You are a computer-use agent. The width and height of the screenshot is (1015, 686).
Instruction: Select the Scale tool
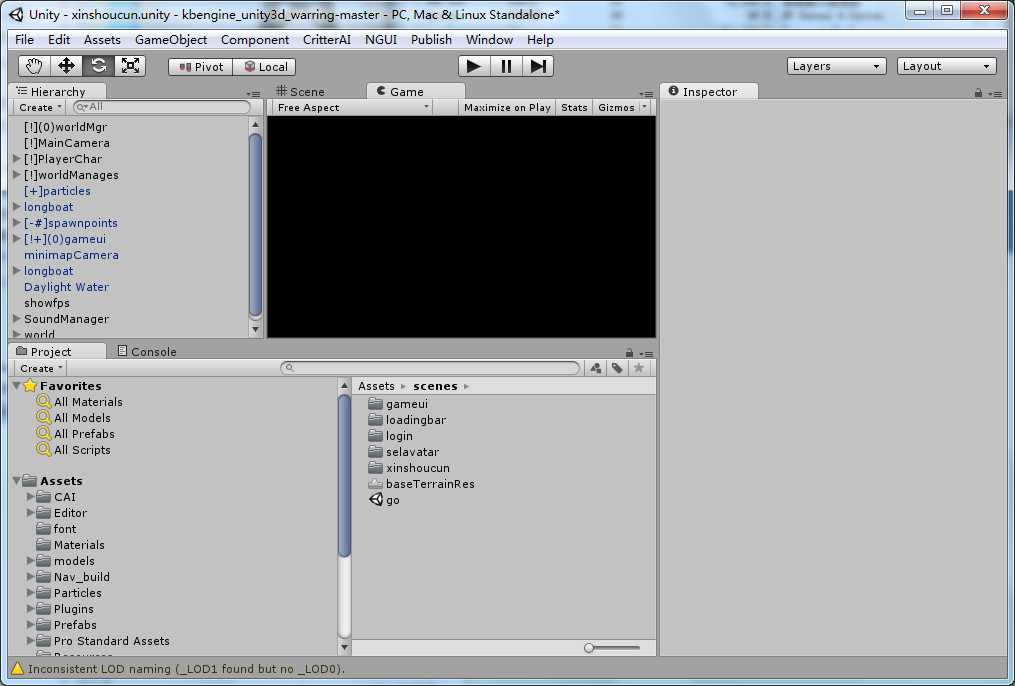130,66
